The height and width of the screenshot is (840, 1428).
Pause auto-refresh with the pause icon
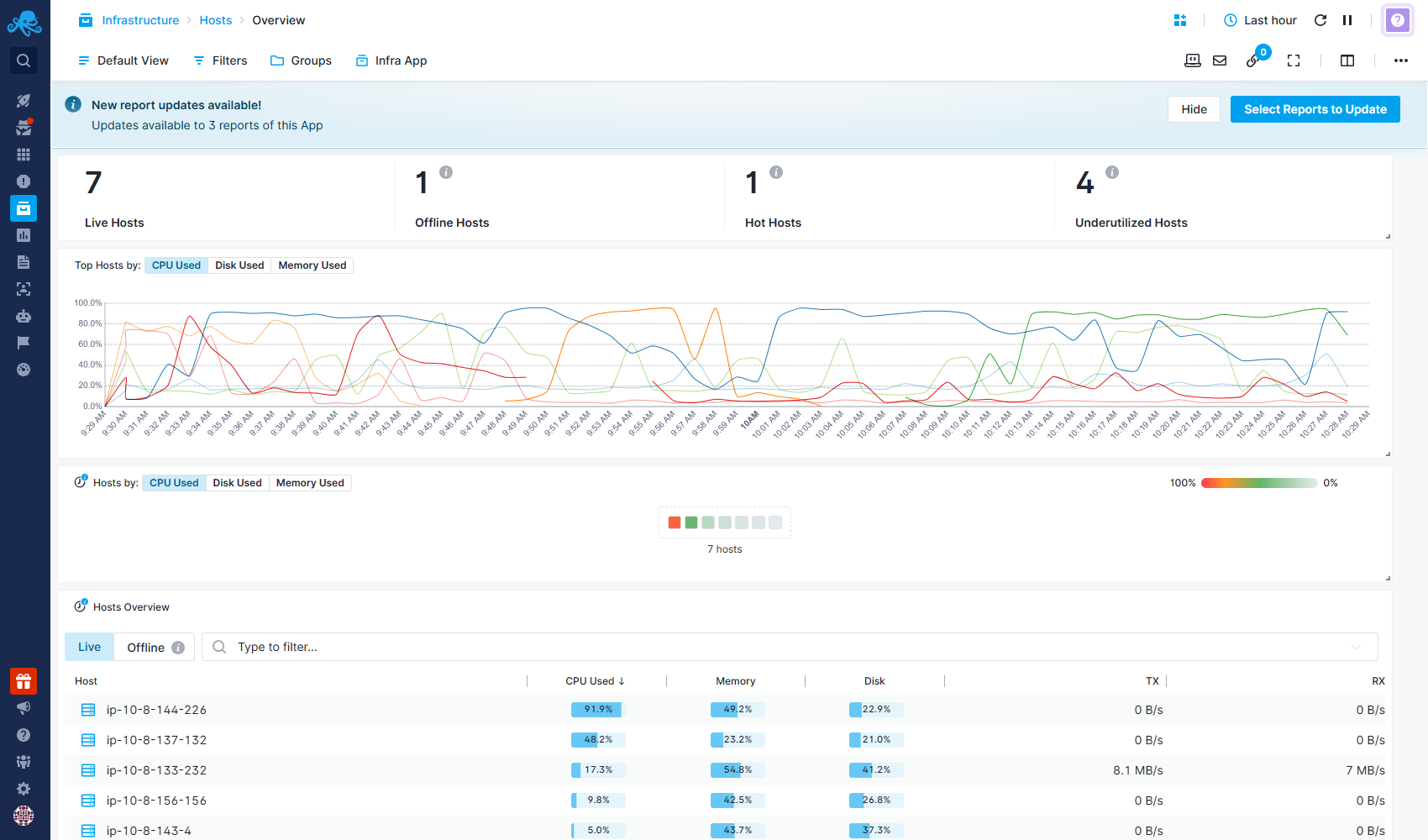pyautogui.click(x=1347, y=20)
